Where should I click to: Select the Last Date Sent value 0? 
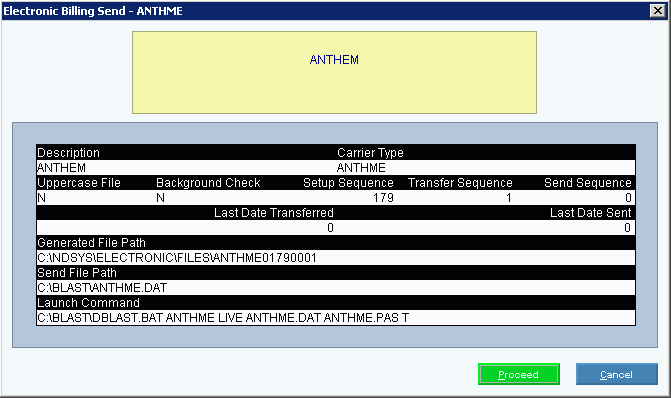pos(627,228)
